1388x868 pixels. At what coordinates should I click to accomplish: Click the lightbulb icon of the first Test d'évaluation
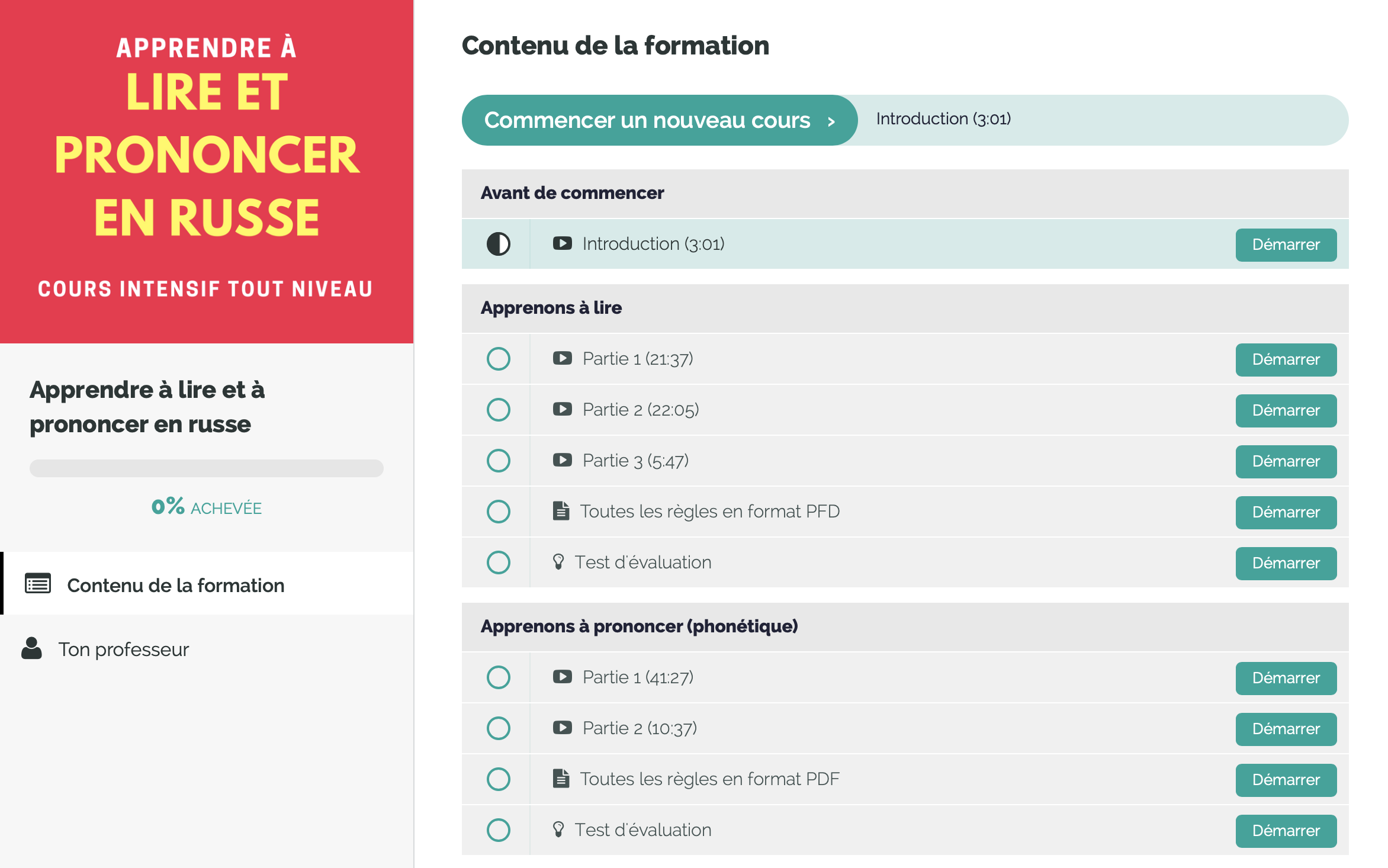[x=558, y=562]
